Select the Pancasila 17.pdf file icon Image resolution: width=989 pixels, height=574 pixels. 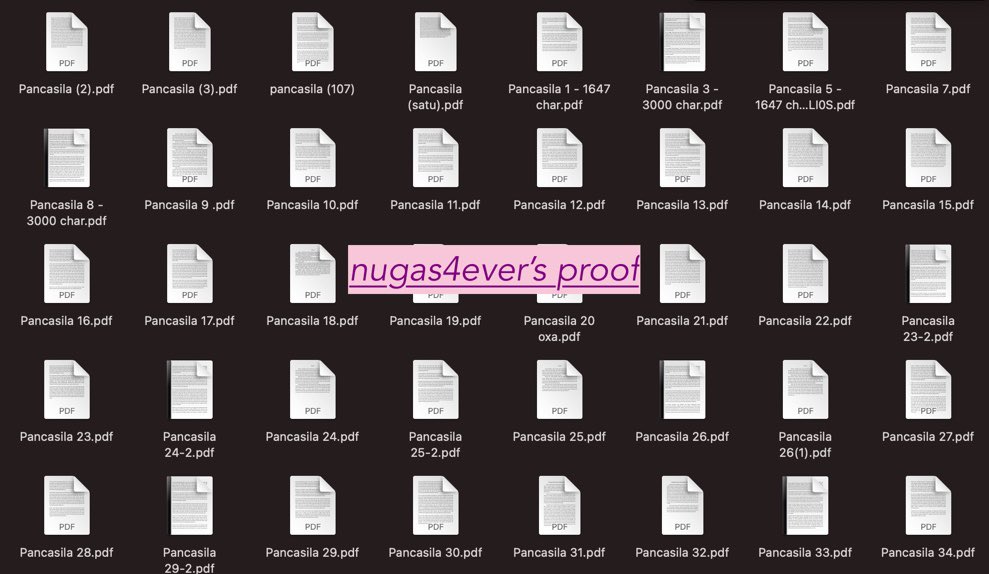point(190,274)
